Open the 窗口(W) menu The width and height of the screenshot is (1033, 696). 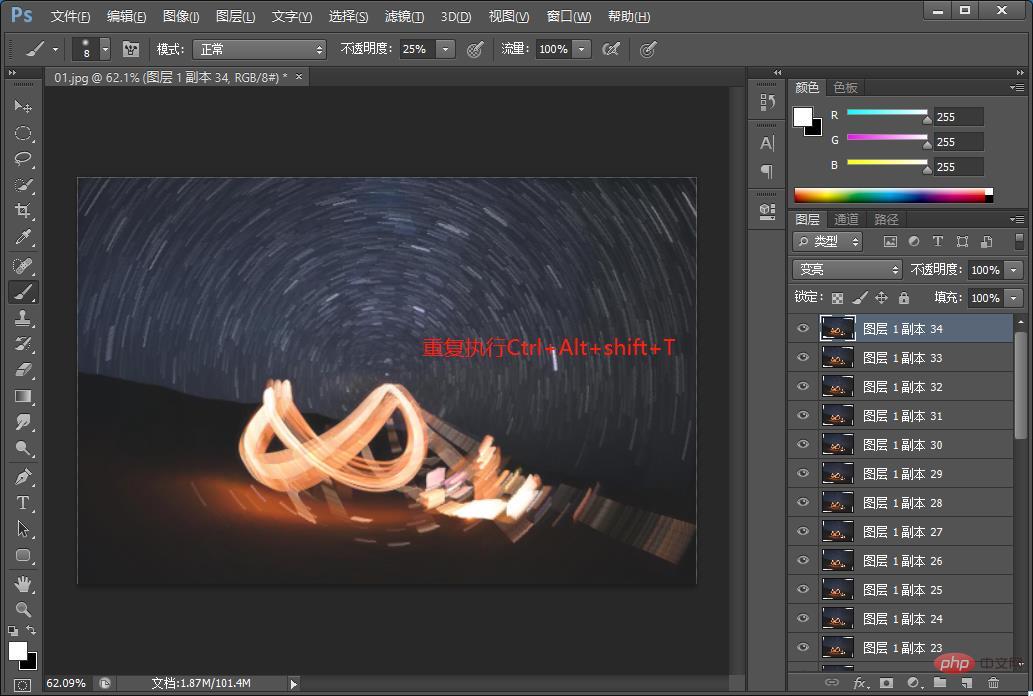pos(569,16)
